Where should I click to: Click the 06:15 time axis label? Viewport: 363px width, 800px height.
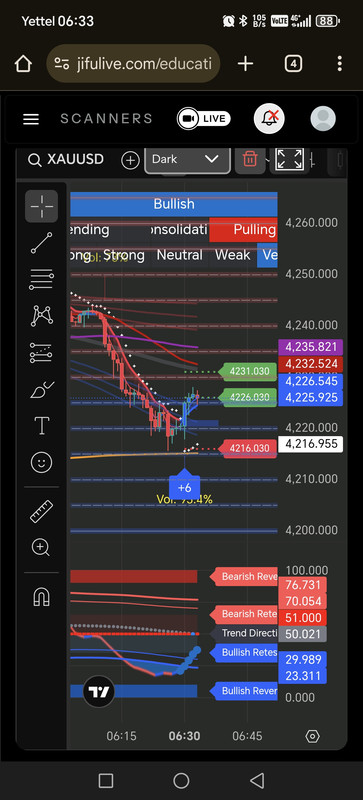click(122, 736)
